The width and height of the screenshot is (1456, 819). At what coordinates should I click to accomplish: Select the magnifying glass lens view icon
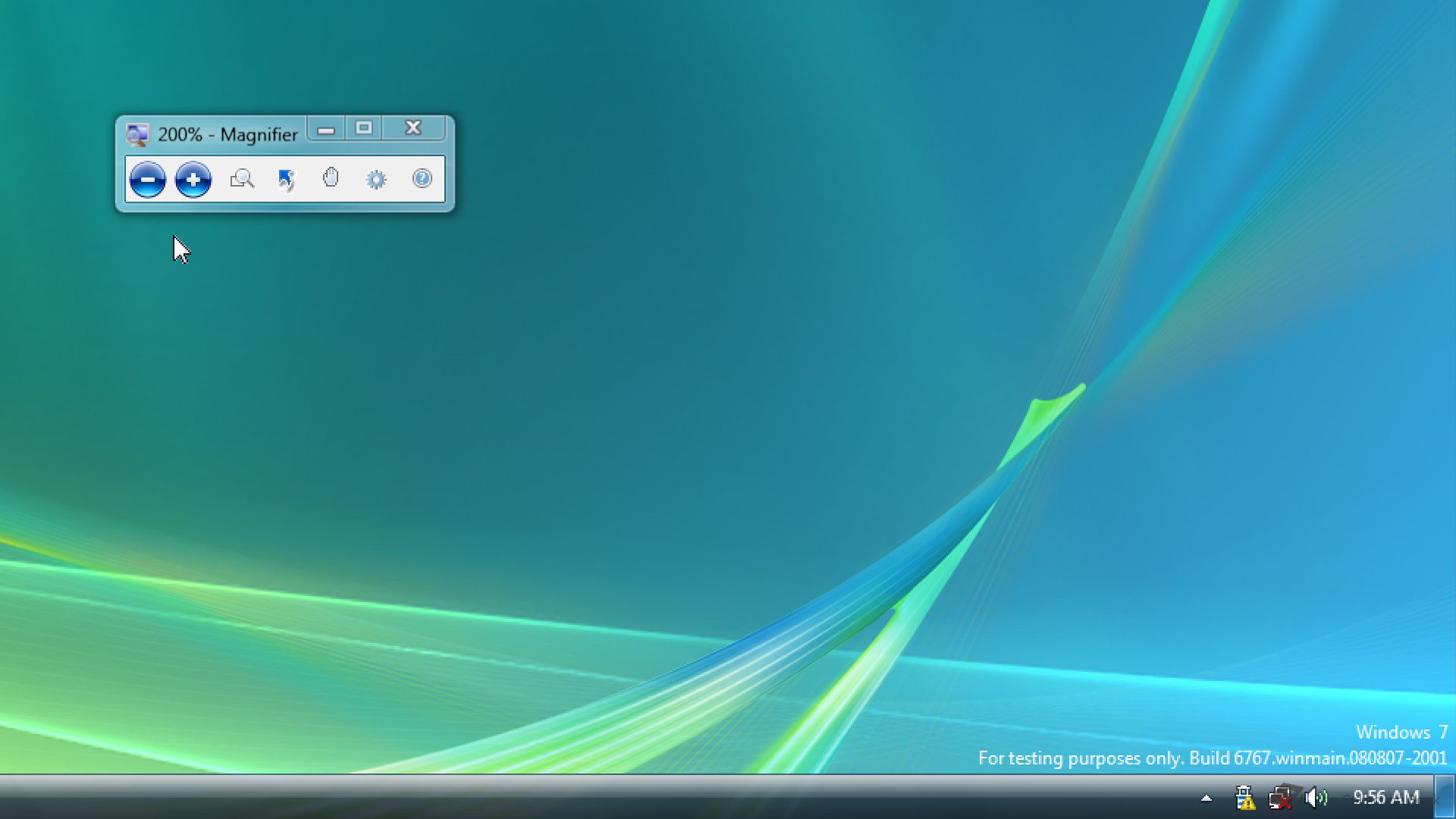click(242, 179)
